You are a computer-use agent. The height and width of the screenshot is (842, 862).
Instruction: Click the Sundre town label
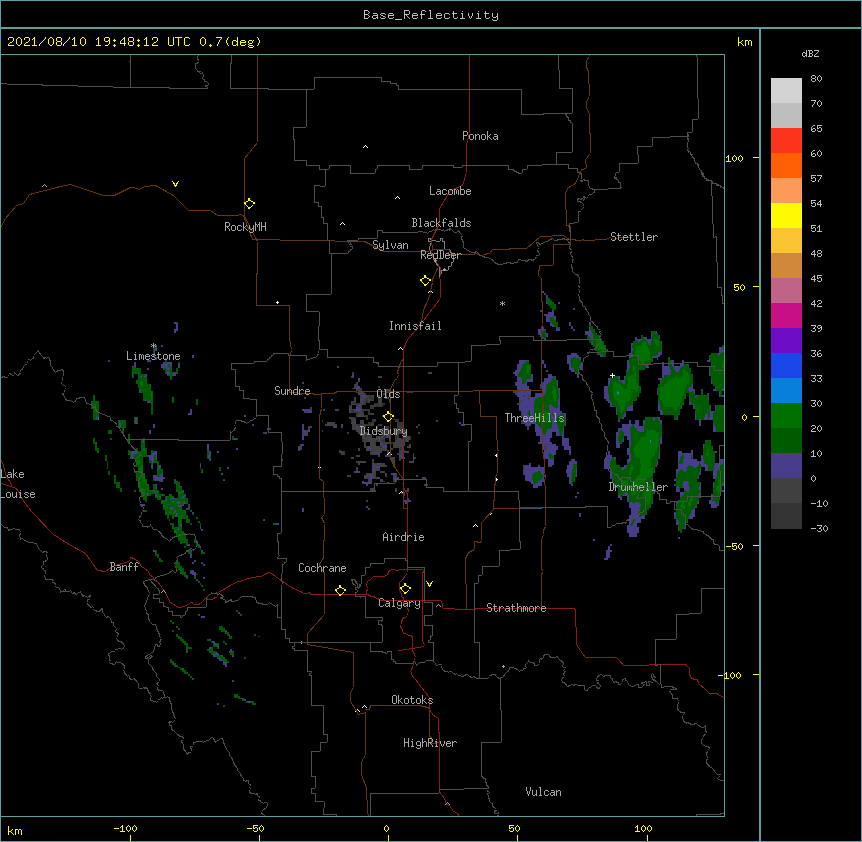[292, 391]
